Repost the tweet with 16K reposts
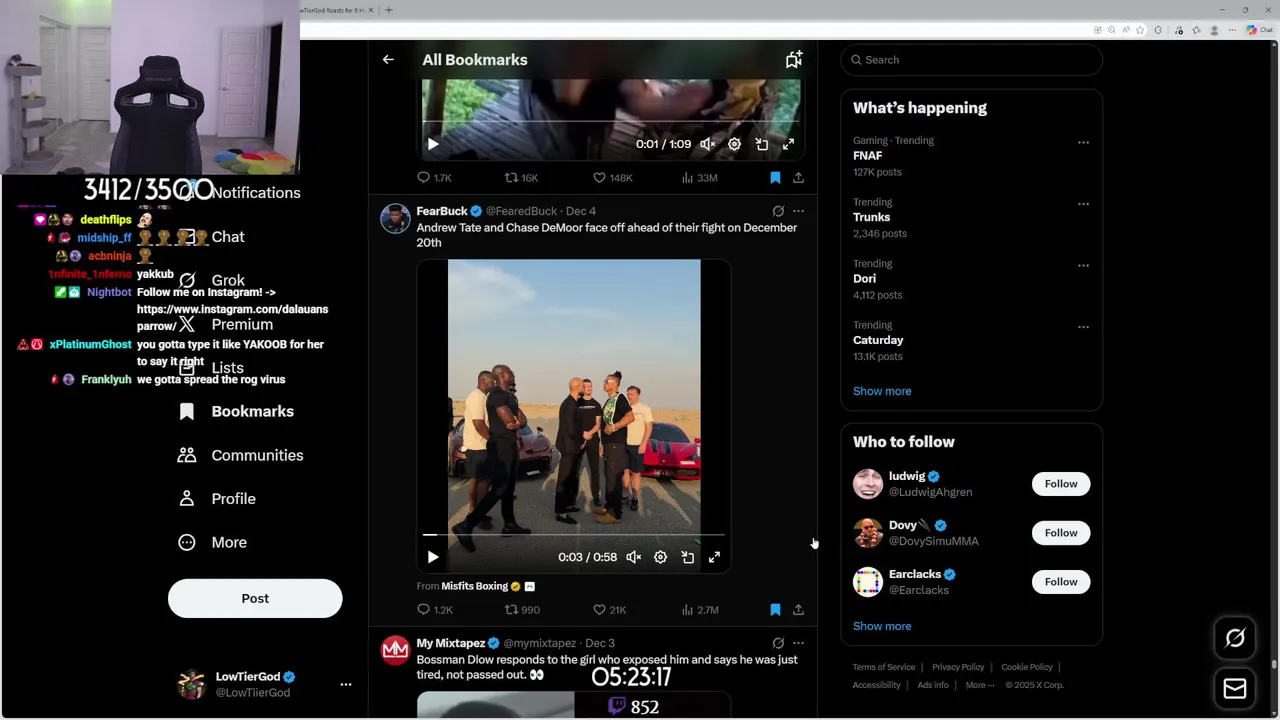Viewport: 1280px width, 720px height. click(x=521, y=178)
